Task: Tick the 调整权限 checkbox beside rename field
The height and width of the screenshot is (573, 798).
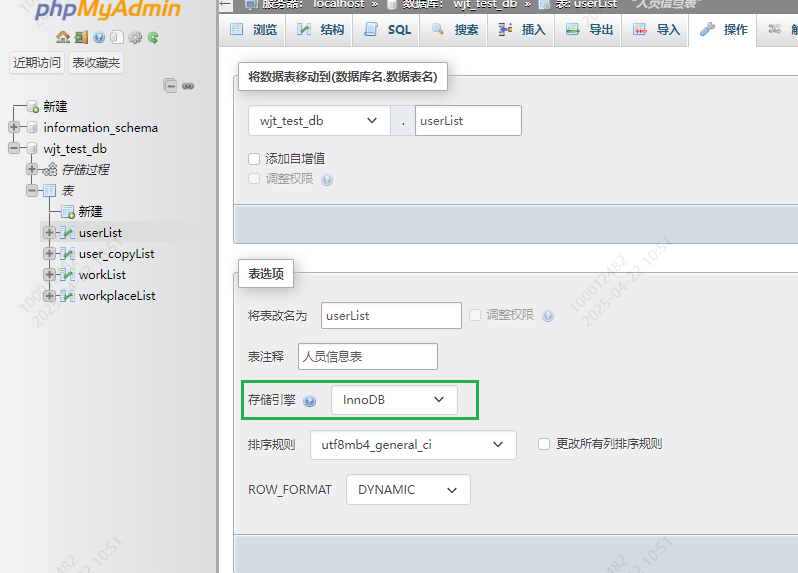Action: point(475,315)
